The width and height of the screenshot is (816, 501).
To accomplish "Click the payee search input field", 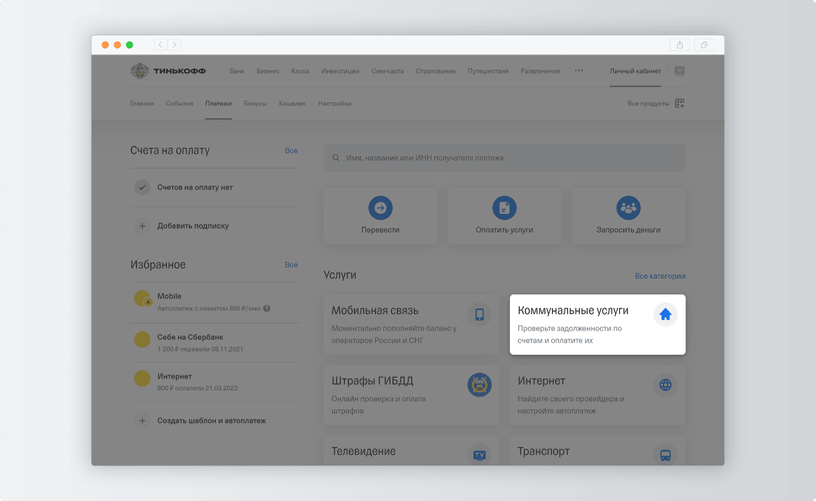I will point(504,158).
